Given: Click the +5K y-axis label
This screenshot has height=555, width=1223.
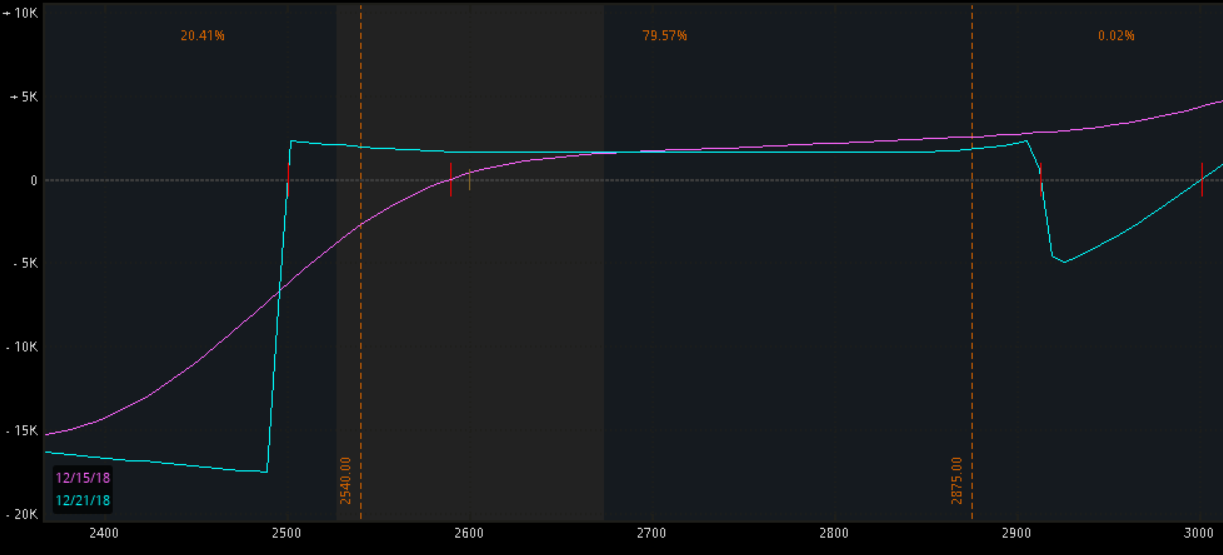Looking at the screenshot, I should click(24, 97).
